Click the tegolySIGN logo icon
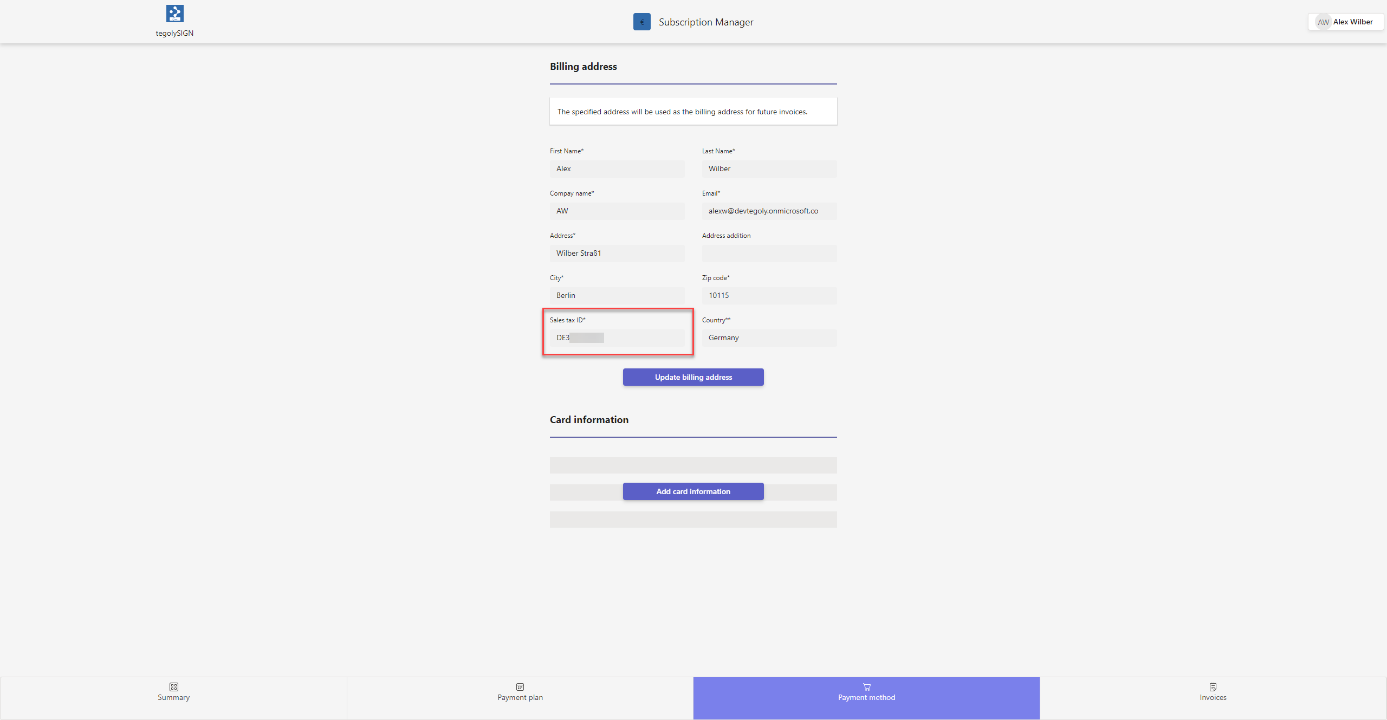This screenshot has height=720, width=1387. click(175, 14)
